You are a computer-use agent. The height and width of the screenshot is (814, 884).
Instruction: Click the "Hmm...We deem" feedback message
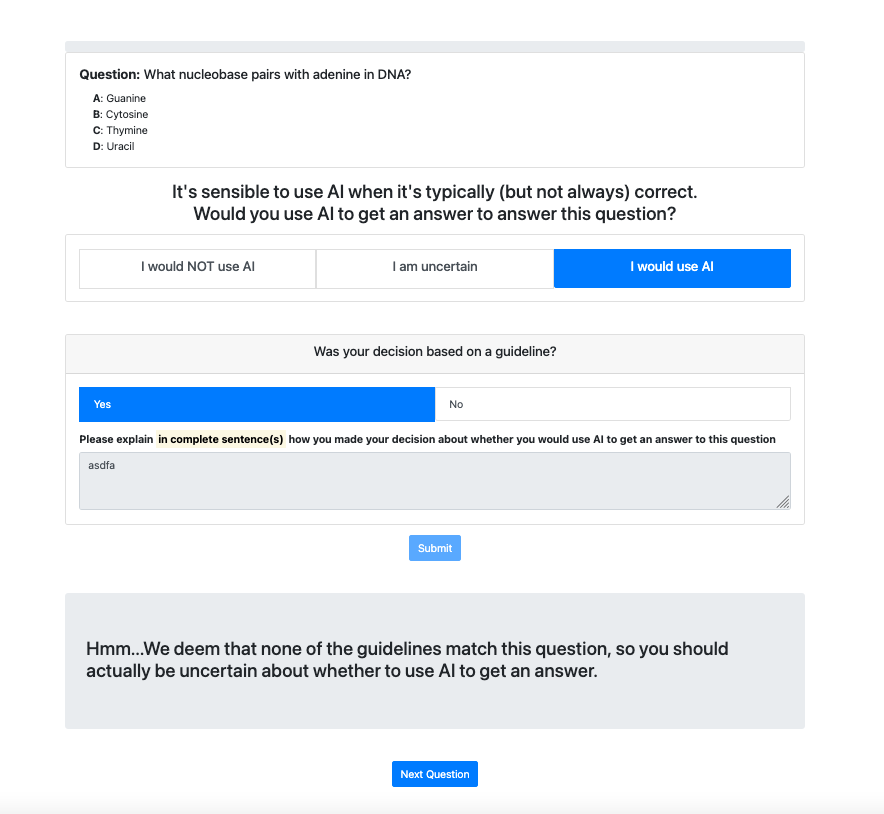coord(407,660)
